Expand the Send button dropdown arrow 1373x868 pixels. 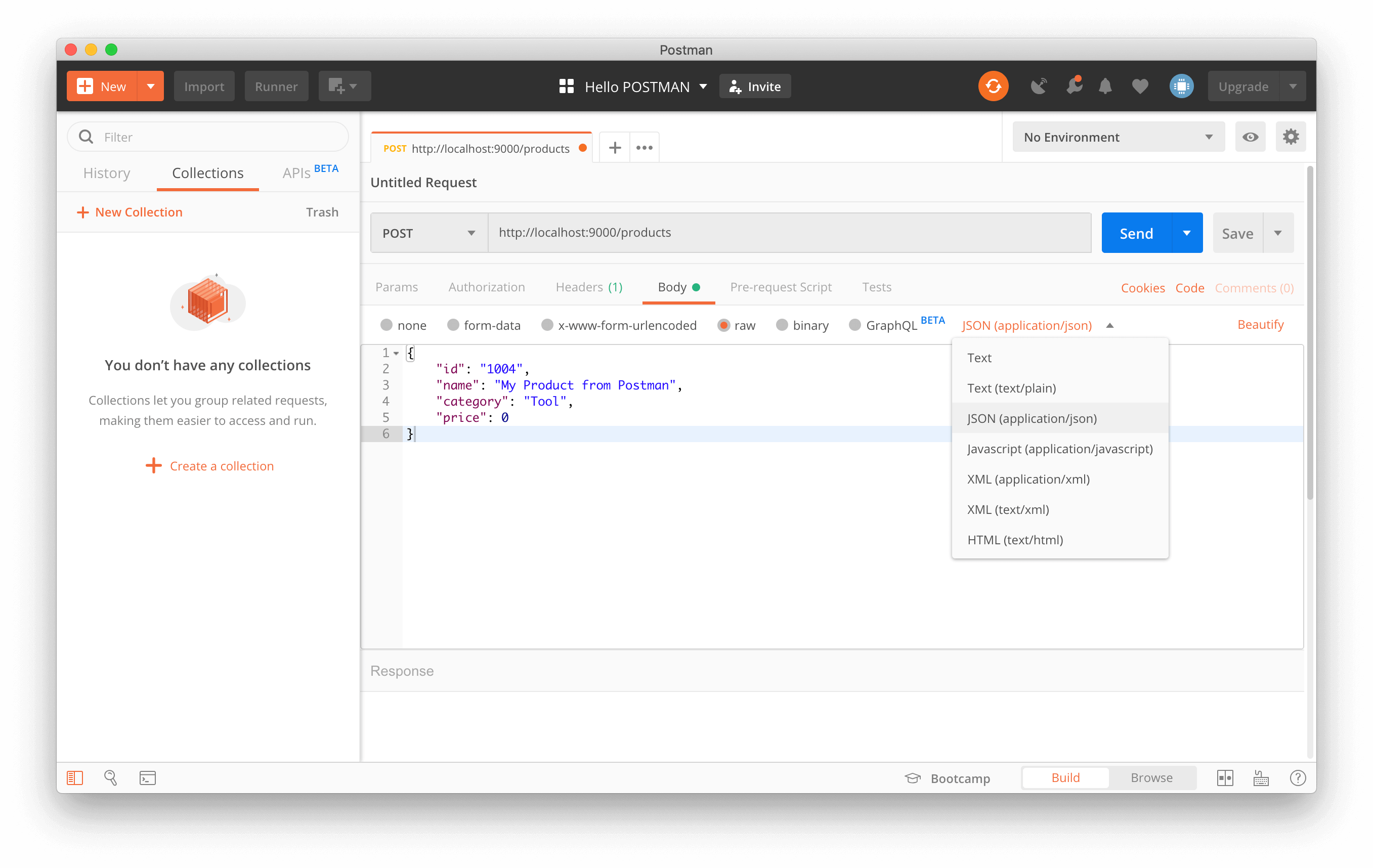1185,232
